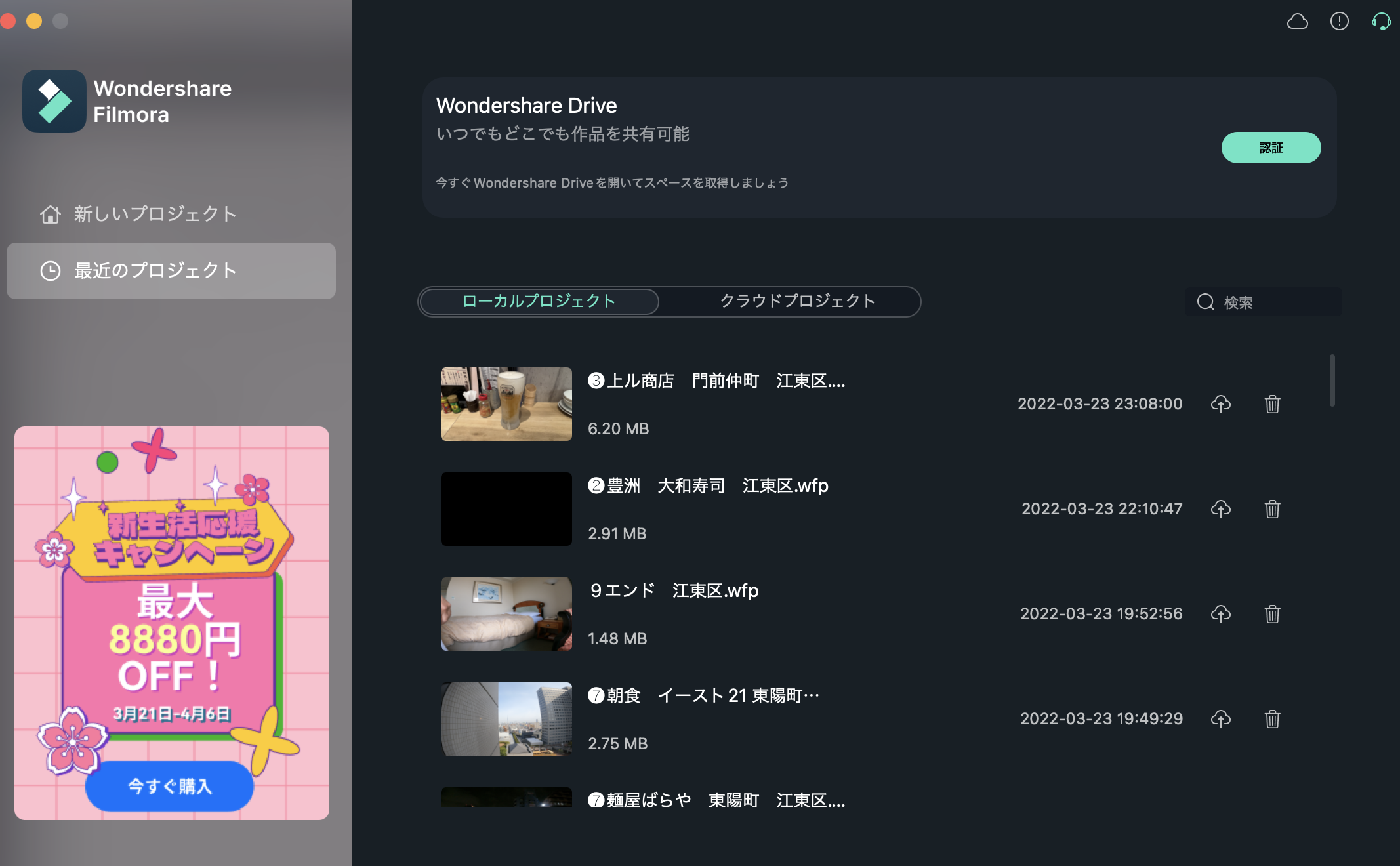Upload 9エンド 江東区.wfp to cloud
Screen dimensions: 1400x866
(x=1220, y=614)
